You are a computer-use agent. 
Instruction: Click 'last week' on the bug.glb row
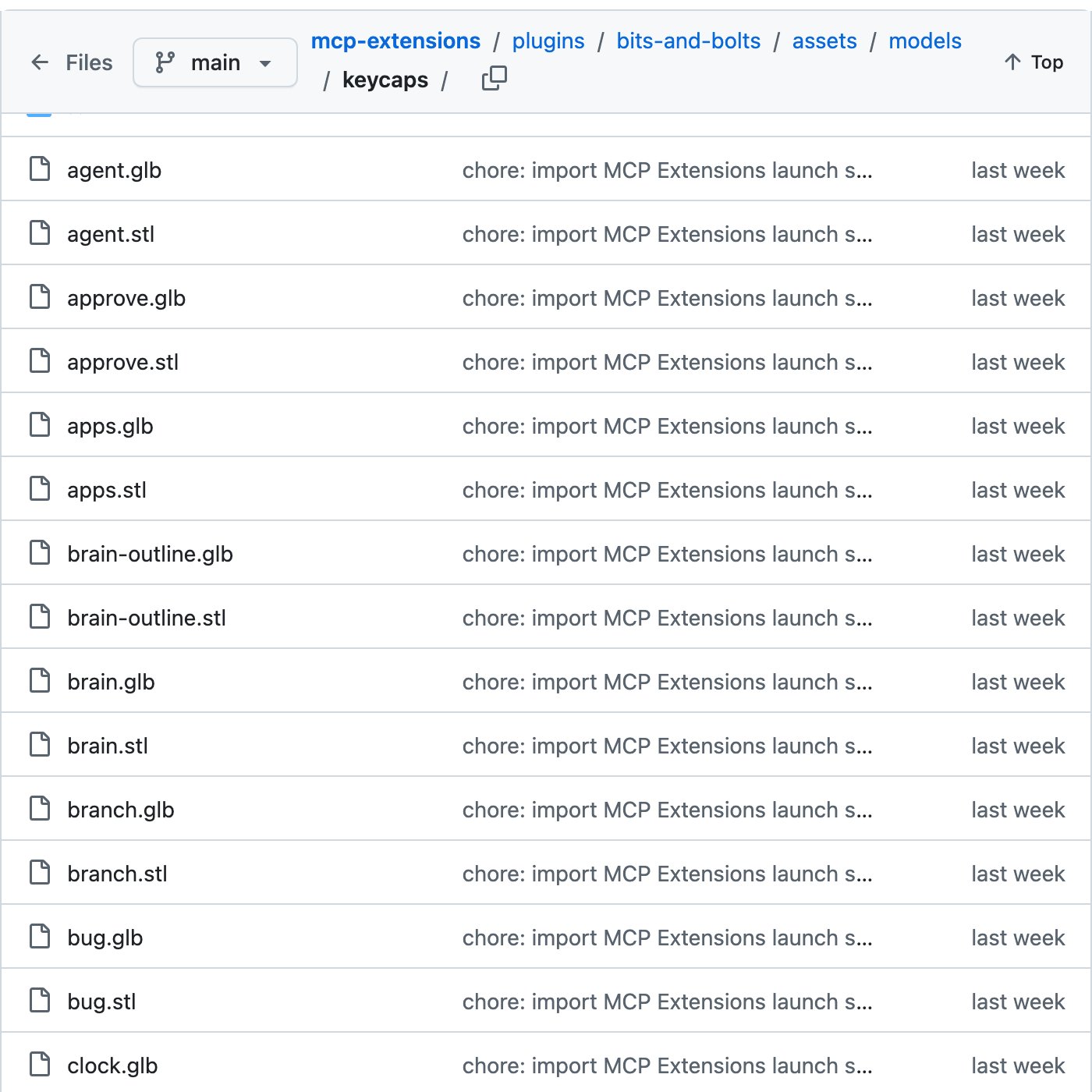pos(1018,938)
